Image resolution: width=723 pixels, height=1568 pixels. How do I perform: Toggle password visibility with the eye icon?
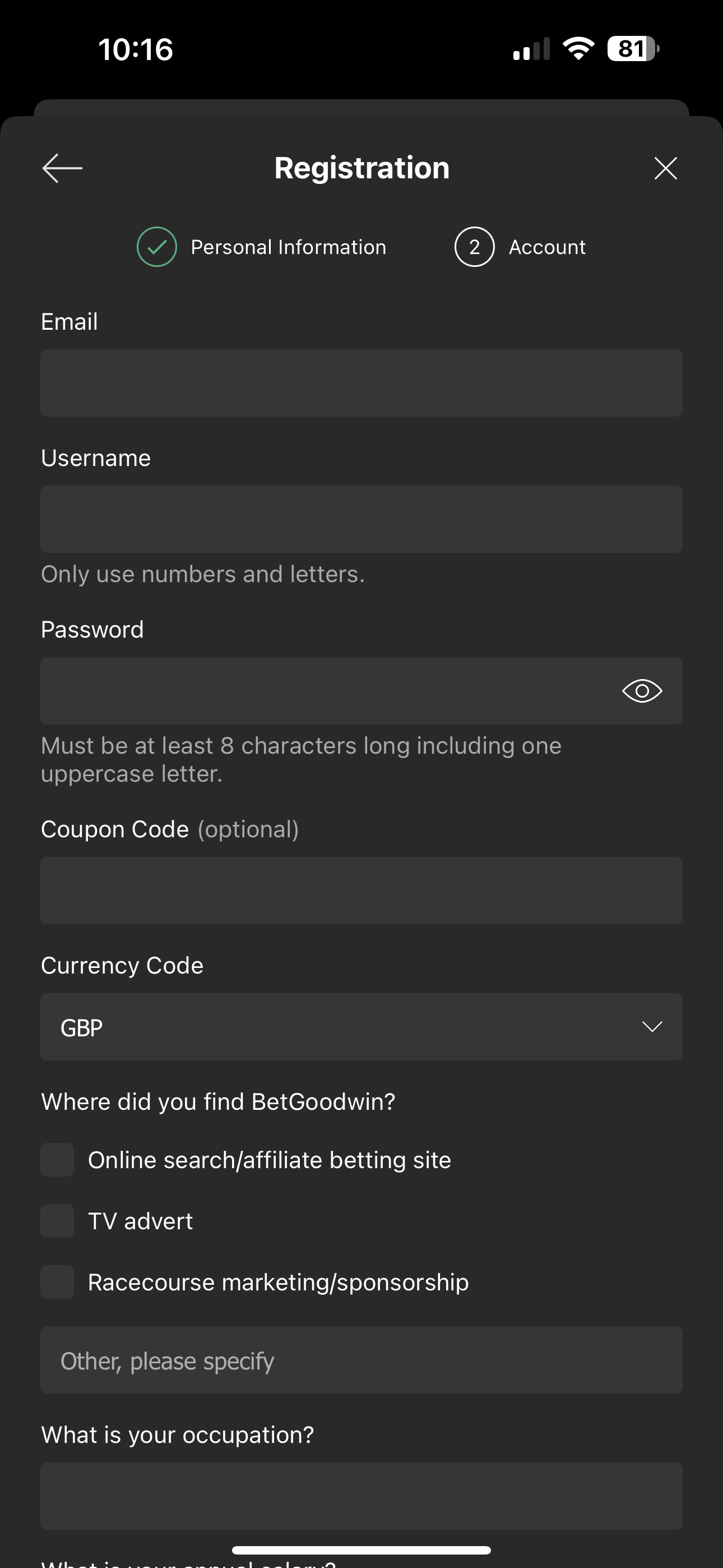click(643, 691)
